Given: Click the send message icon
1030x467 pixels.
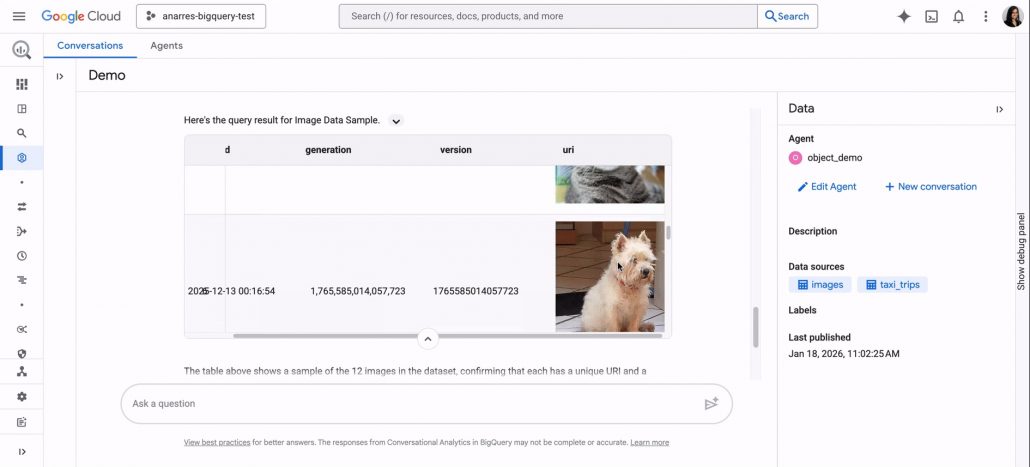Looking at the screenshot, I should (711, 403).
